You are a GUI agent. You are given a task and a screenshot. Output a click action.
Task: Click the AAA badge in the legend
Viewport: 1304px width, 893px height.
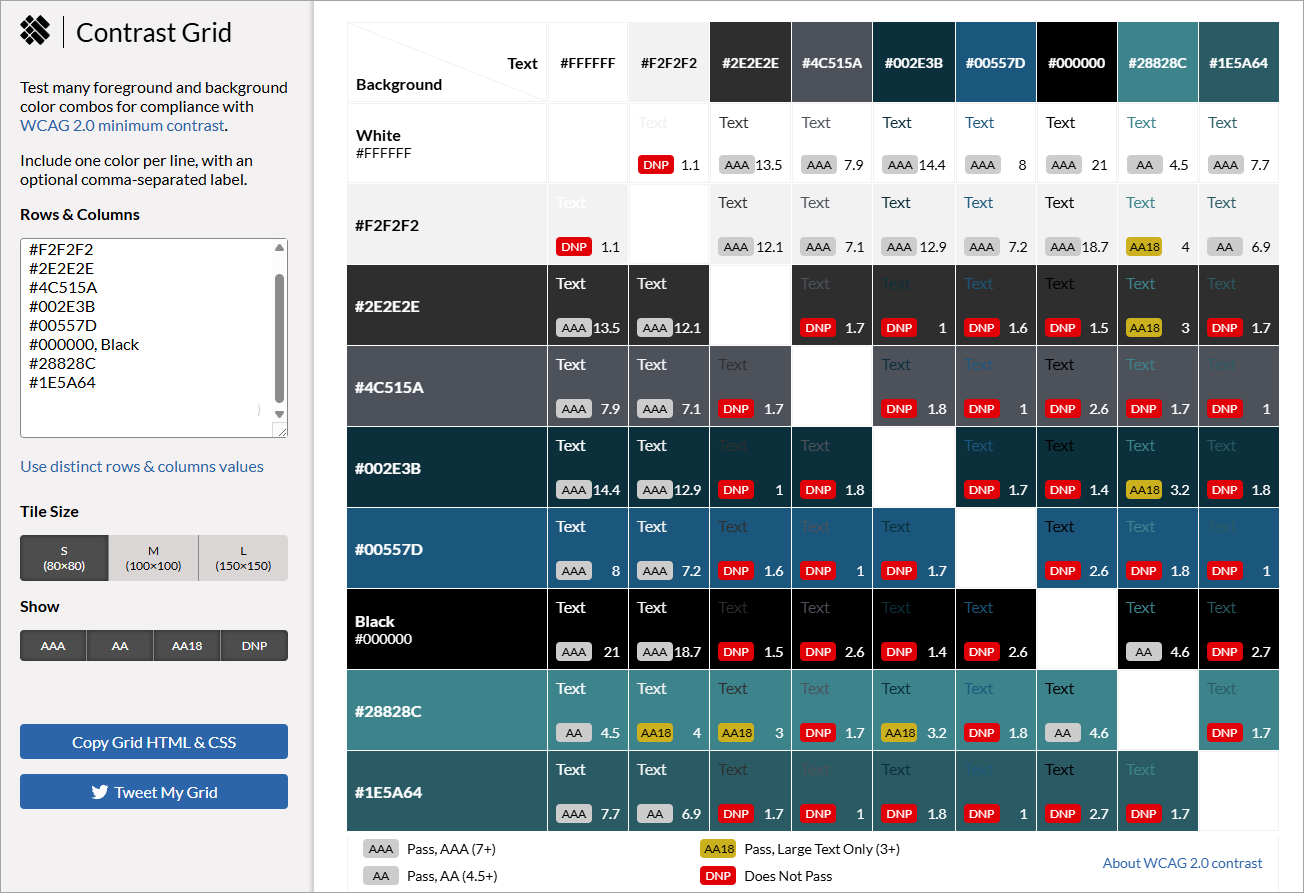[380, 849]
